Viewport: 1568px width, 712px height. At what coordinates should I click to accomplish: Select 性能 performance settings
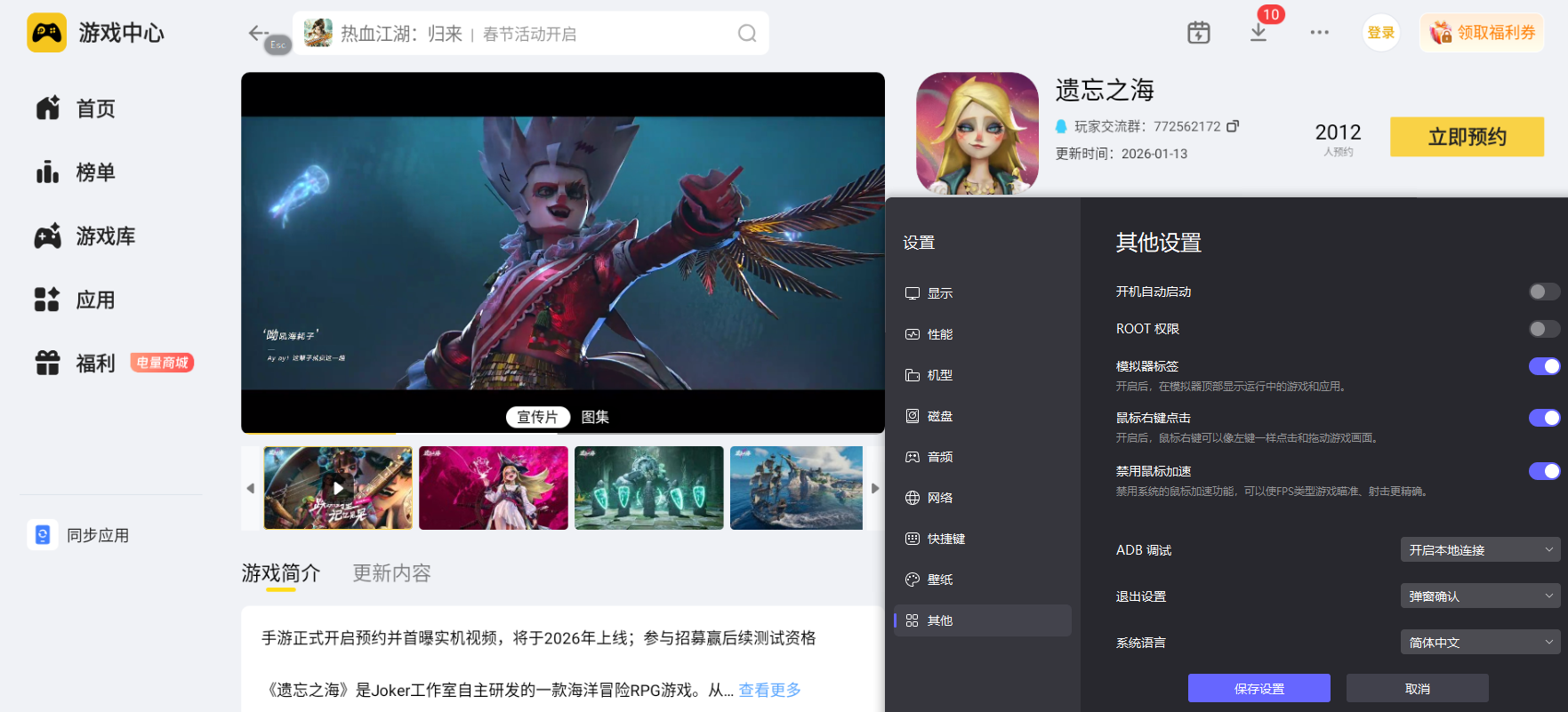coord(983,334)
